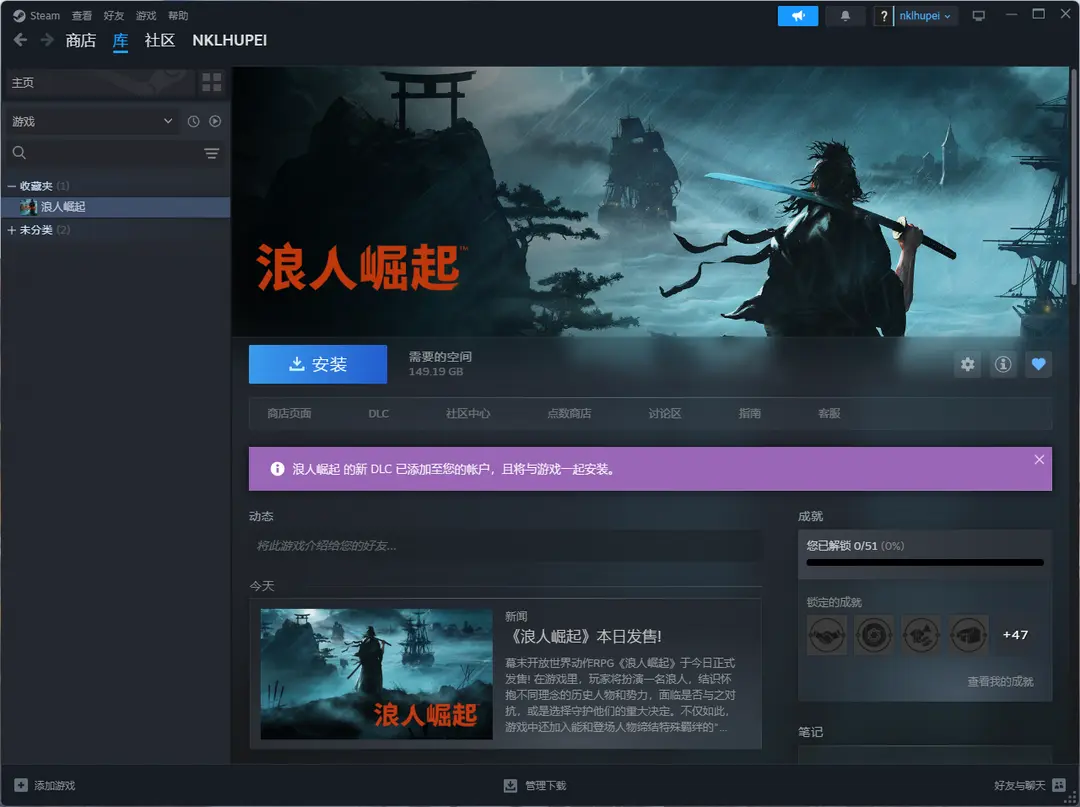1080x807 pixels.
Task: Click the blue 安装 install button
Action: [x=318, y=364]
